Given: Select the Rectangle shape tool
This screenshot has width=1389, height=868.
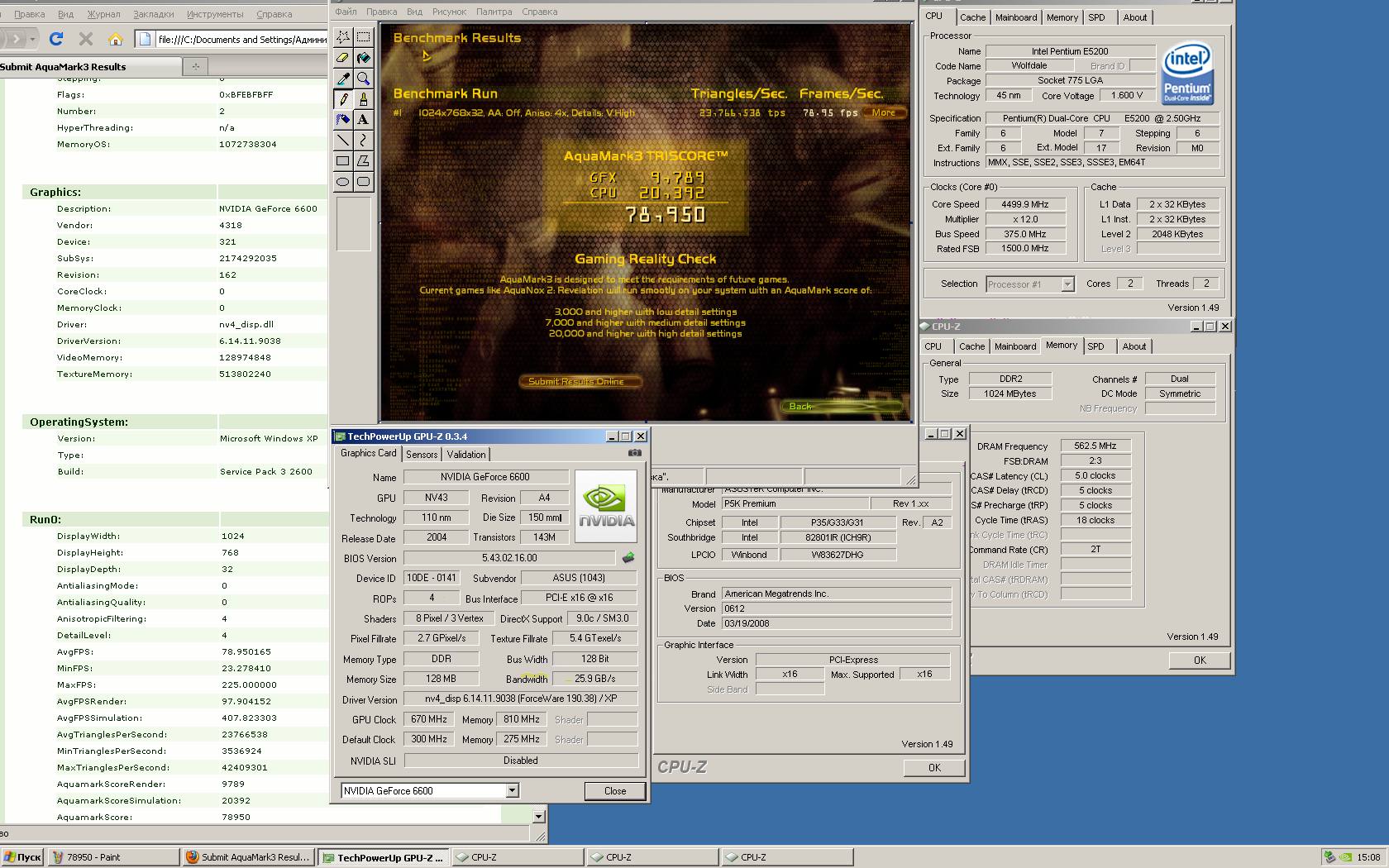Looking at the screenshot, I should coord(343,161).
